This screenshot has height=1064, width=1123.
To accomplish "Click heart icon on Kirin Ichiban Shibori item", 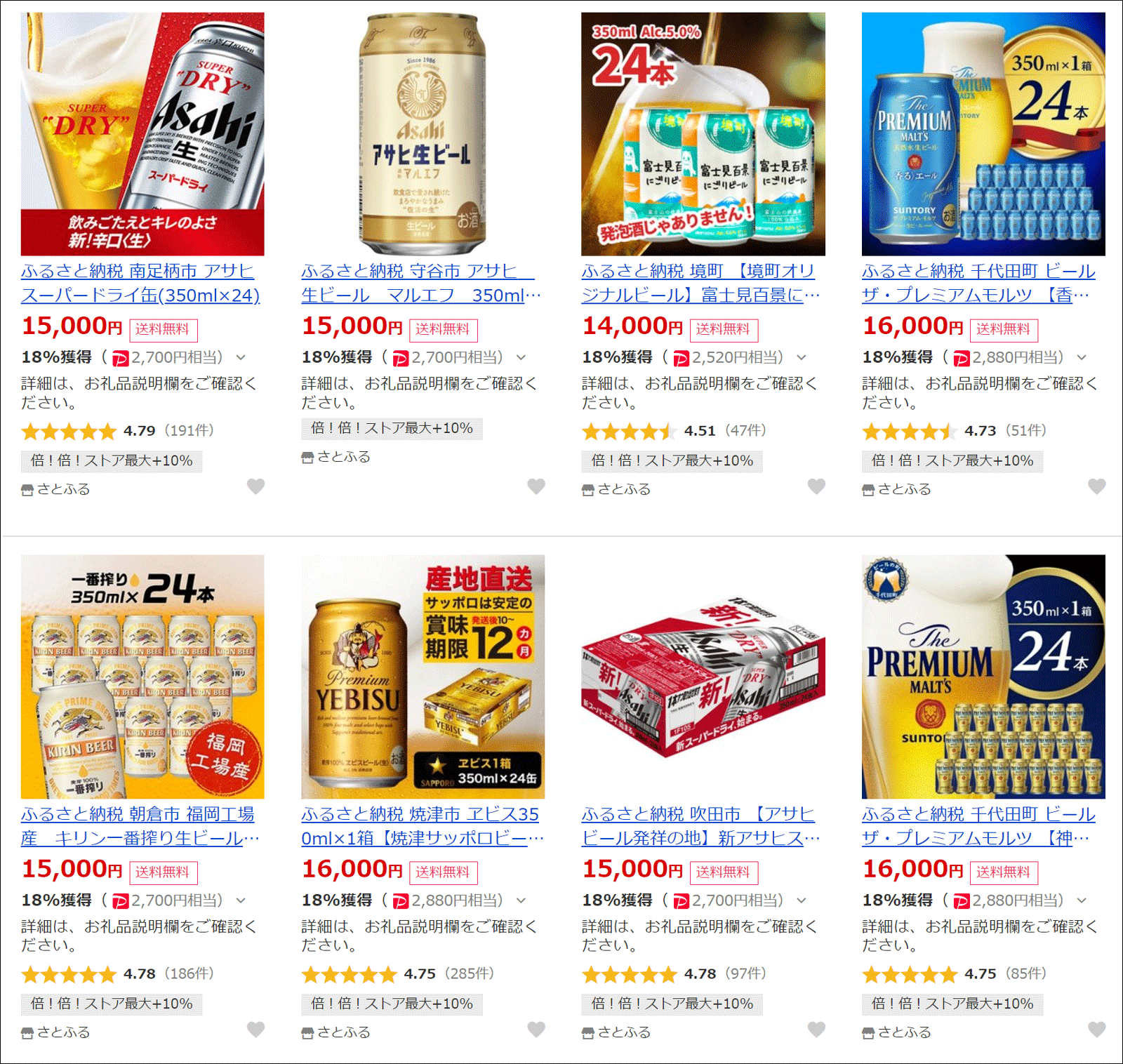I will tap(256, 1030).
